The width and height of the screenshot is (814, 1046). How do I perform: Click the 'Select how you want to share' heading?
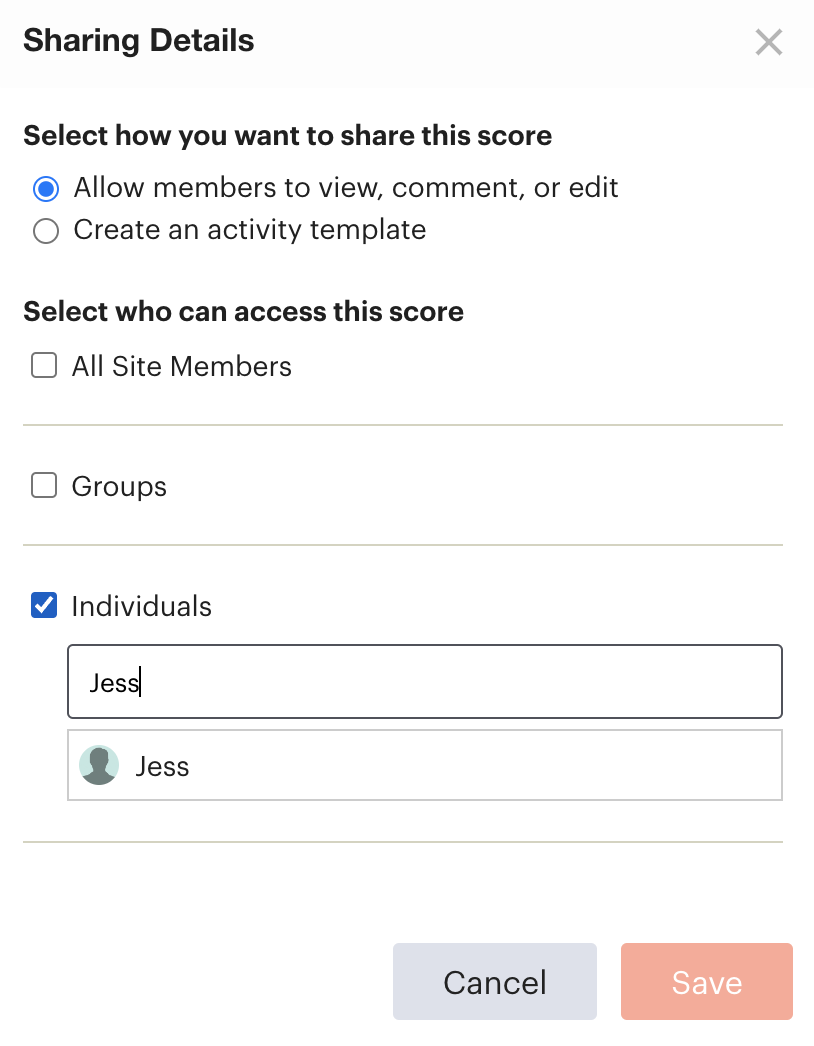coord(288,135)
